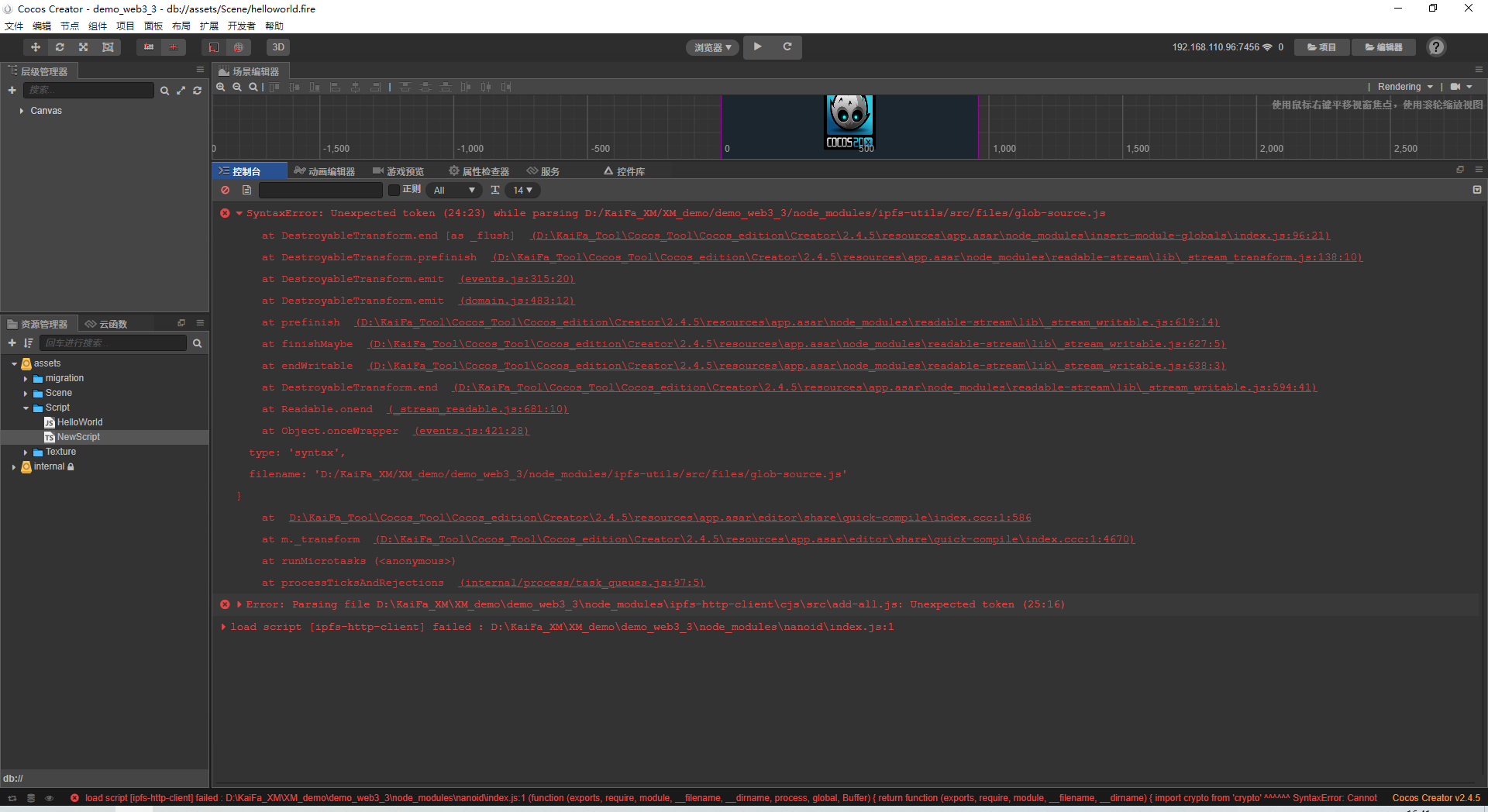Click the refresh preview devices button
The height and width of the screenshot is (812, 1488).
point(787,46)
